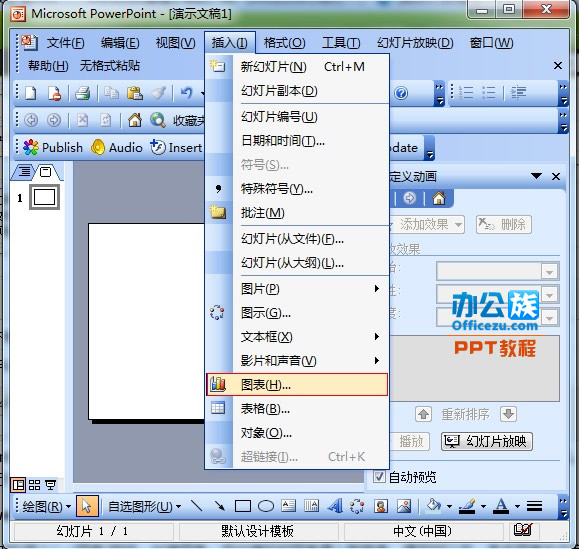Insert a horizontal text box
579x549 pixels.
point(288,506)
